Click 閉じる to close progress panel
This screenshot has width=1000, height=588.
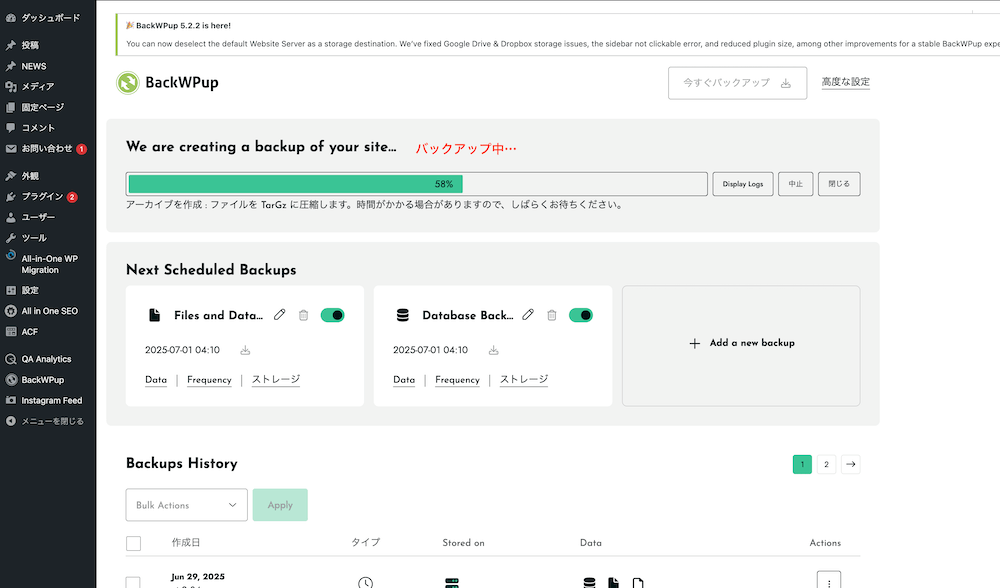pos(839,184)
